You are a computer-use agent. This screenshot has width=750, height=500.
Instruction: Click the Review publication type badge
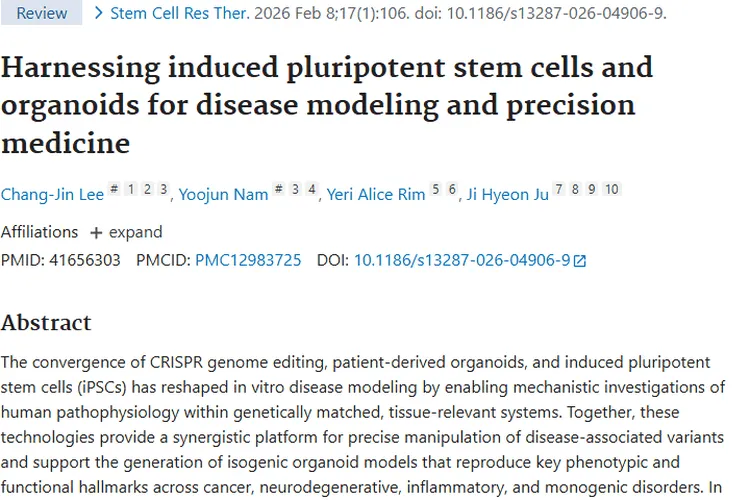[42, 14]
